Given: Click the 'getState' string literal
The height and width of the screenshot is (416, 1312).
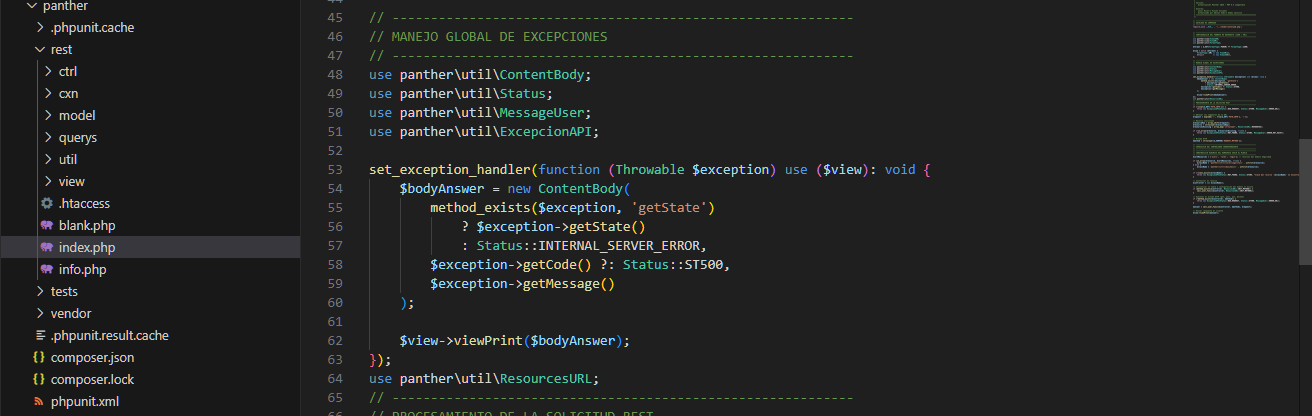Looking at the screenshot, I should 669,208.
